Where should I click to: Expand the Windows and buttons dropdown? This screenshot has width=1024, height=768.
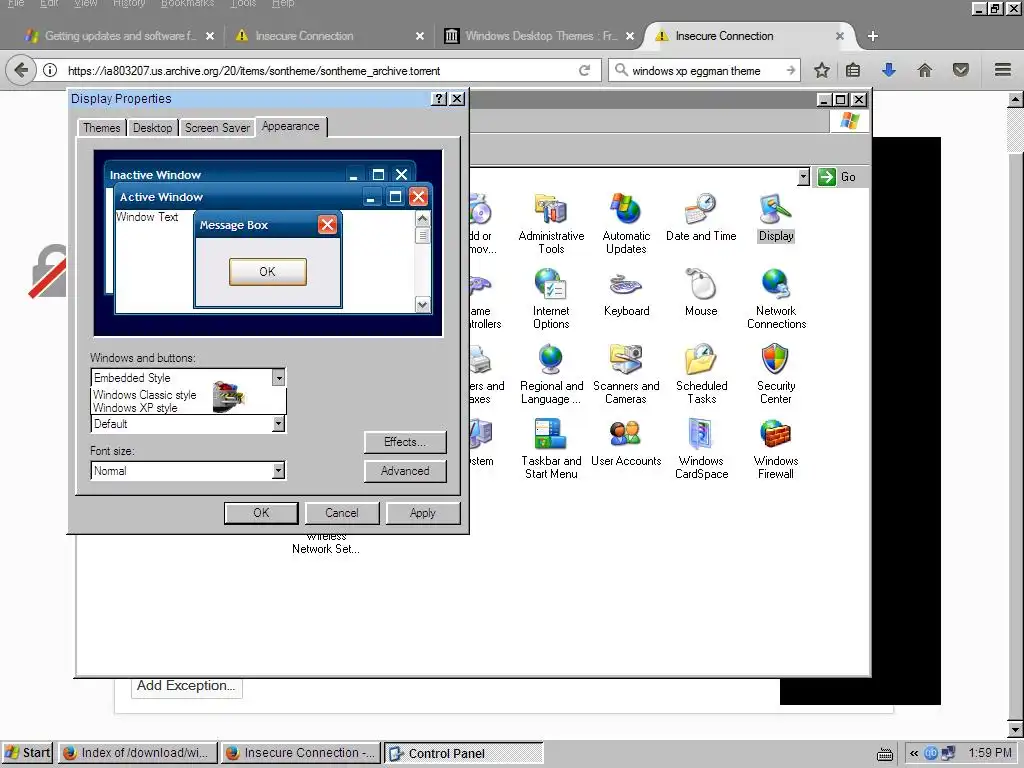279,377
